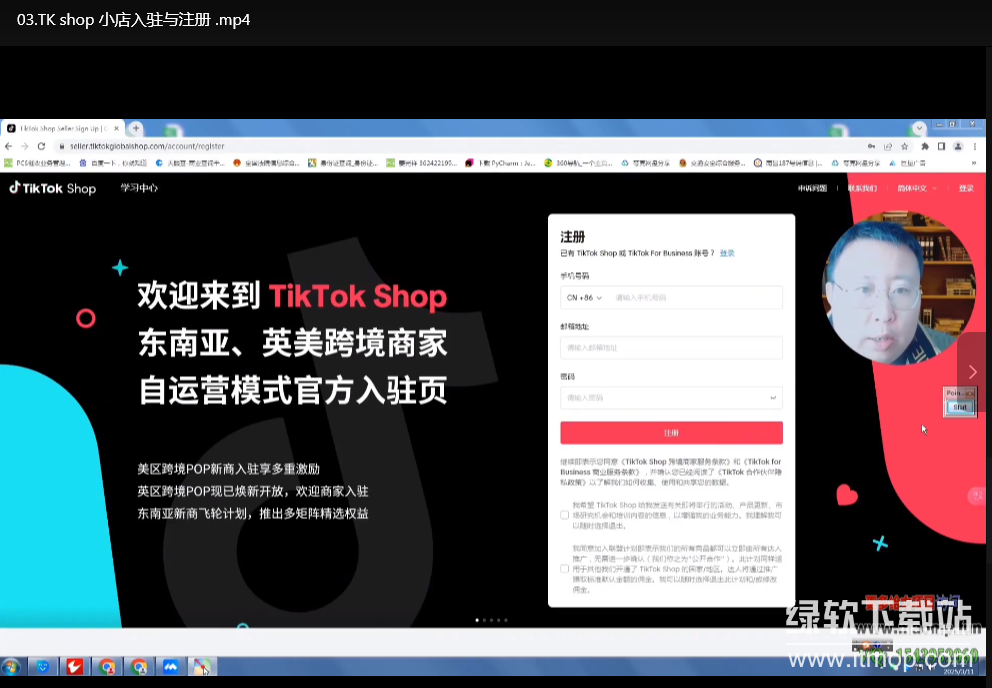This screenshot has width=992, height=688.
Task: Open a new browser tab with plus icon
Action: (136, 128)
